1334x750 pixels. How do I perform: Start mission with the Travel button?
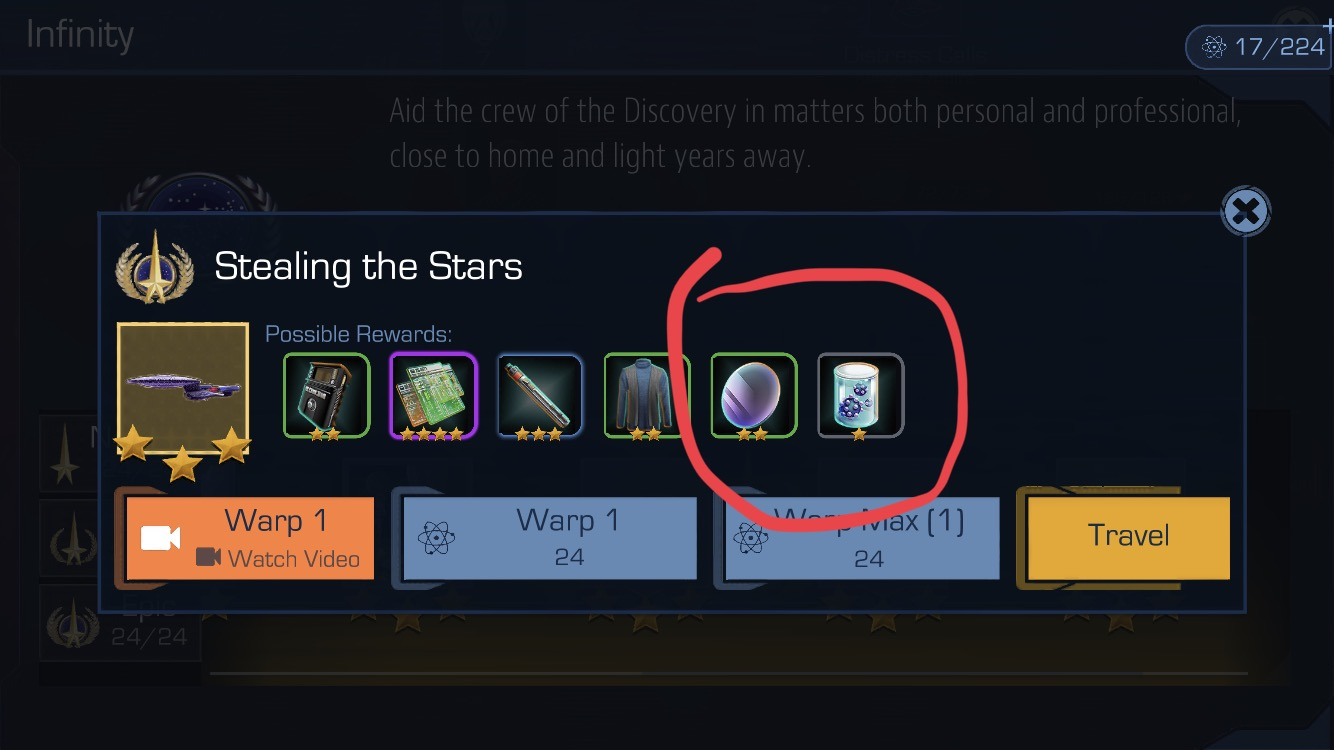pos(1129,536)
